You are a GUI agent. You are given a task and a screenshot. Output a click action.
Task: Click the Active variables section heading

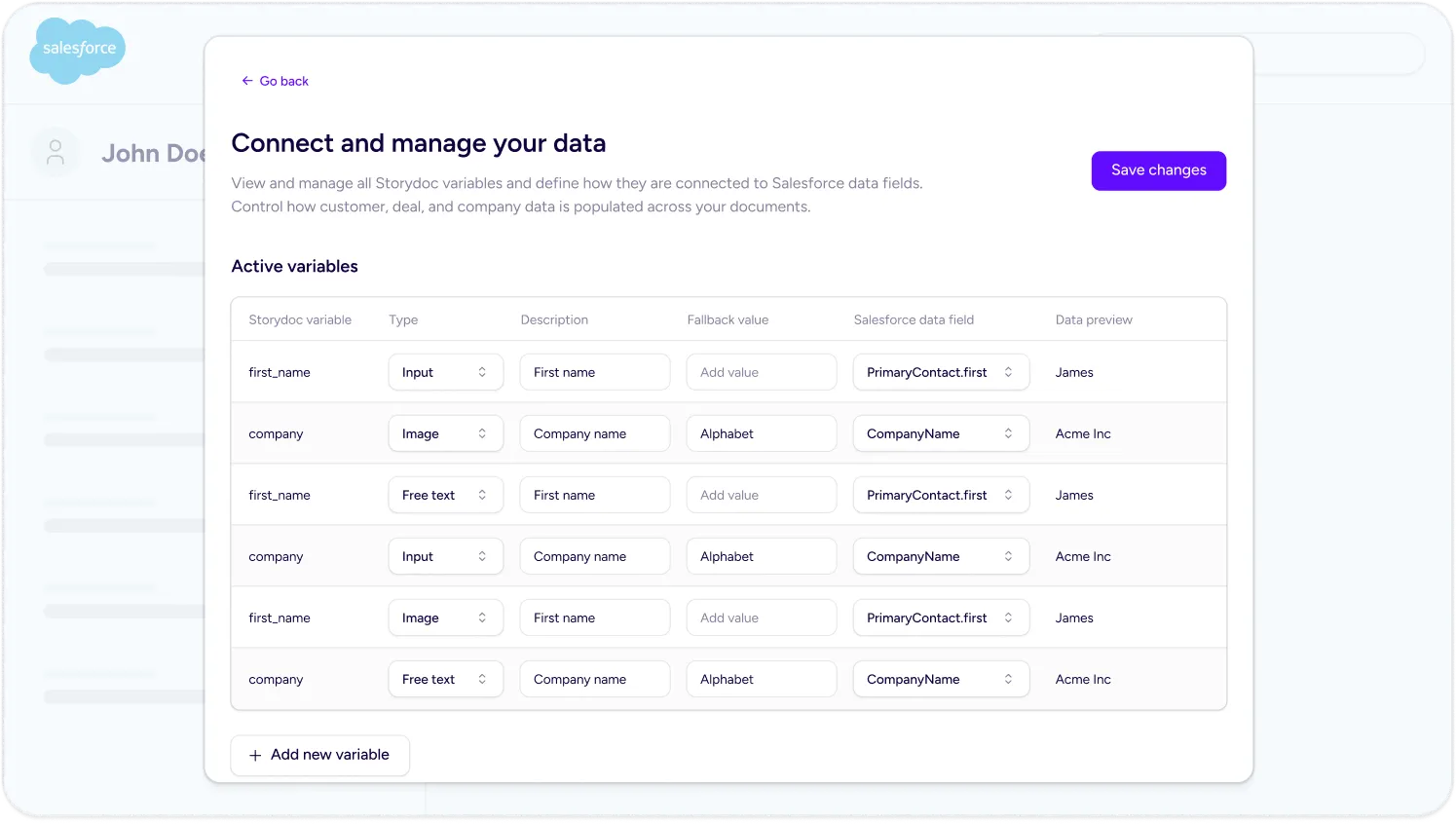(294, 266)
